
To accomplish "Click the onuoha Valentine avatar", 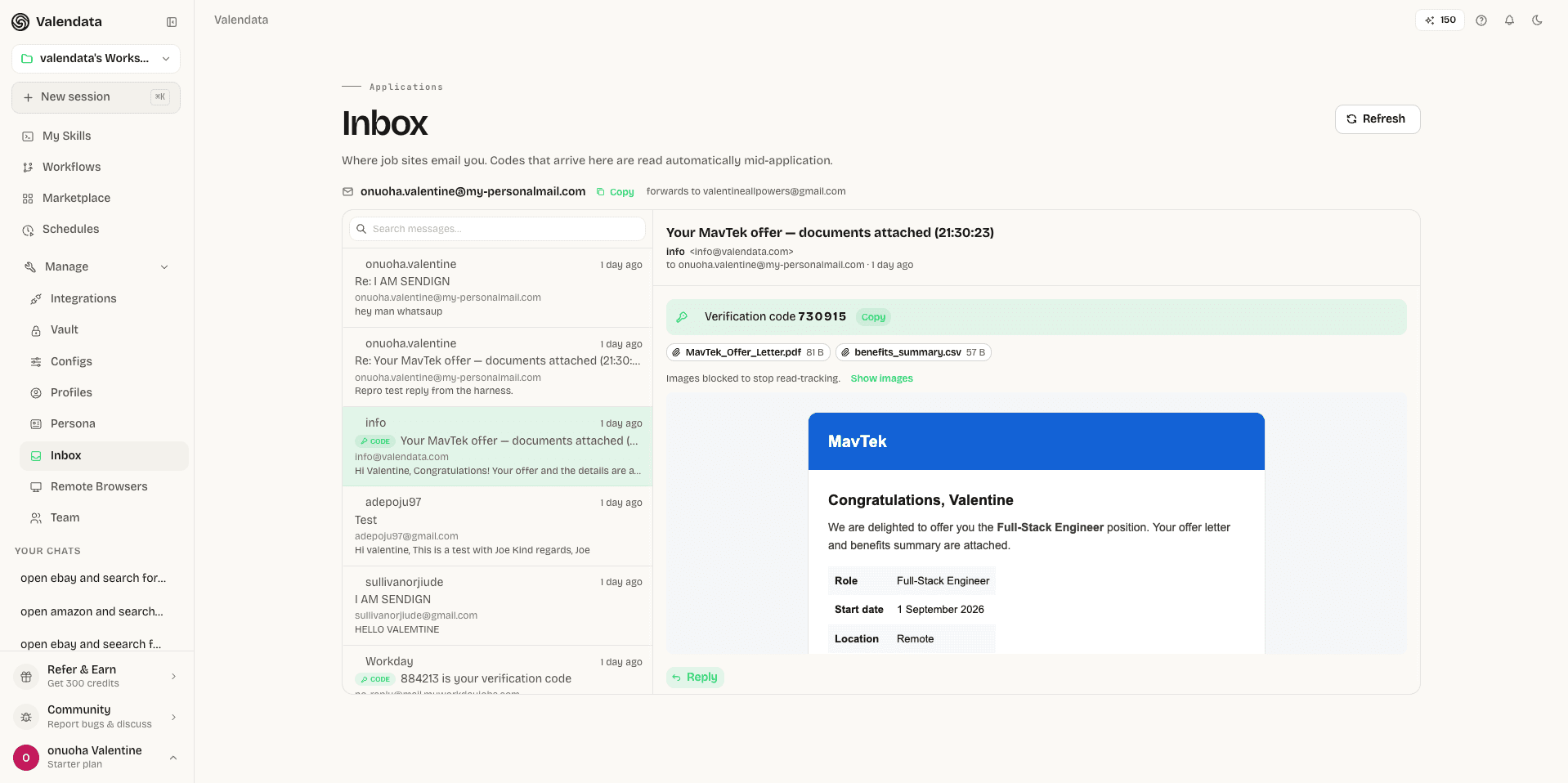I will point(26,758).
